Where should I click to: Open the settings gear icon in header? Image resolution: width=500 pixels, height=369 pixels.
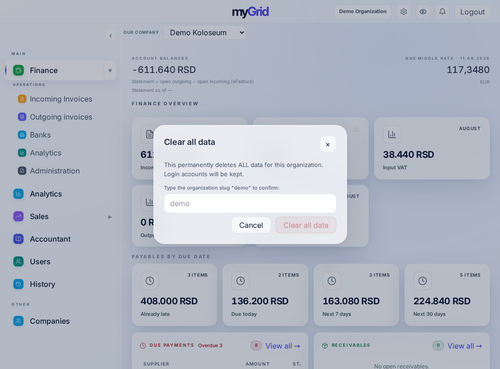[404, 12]
